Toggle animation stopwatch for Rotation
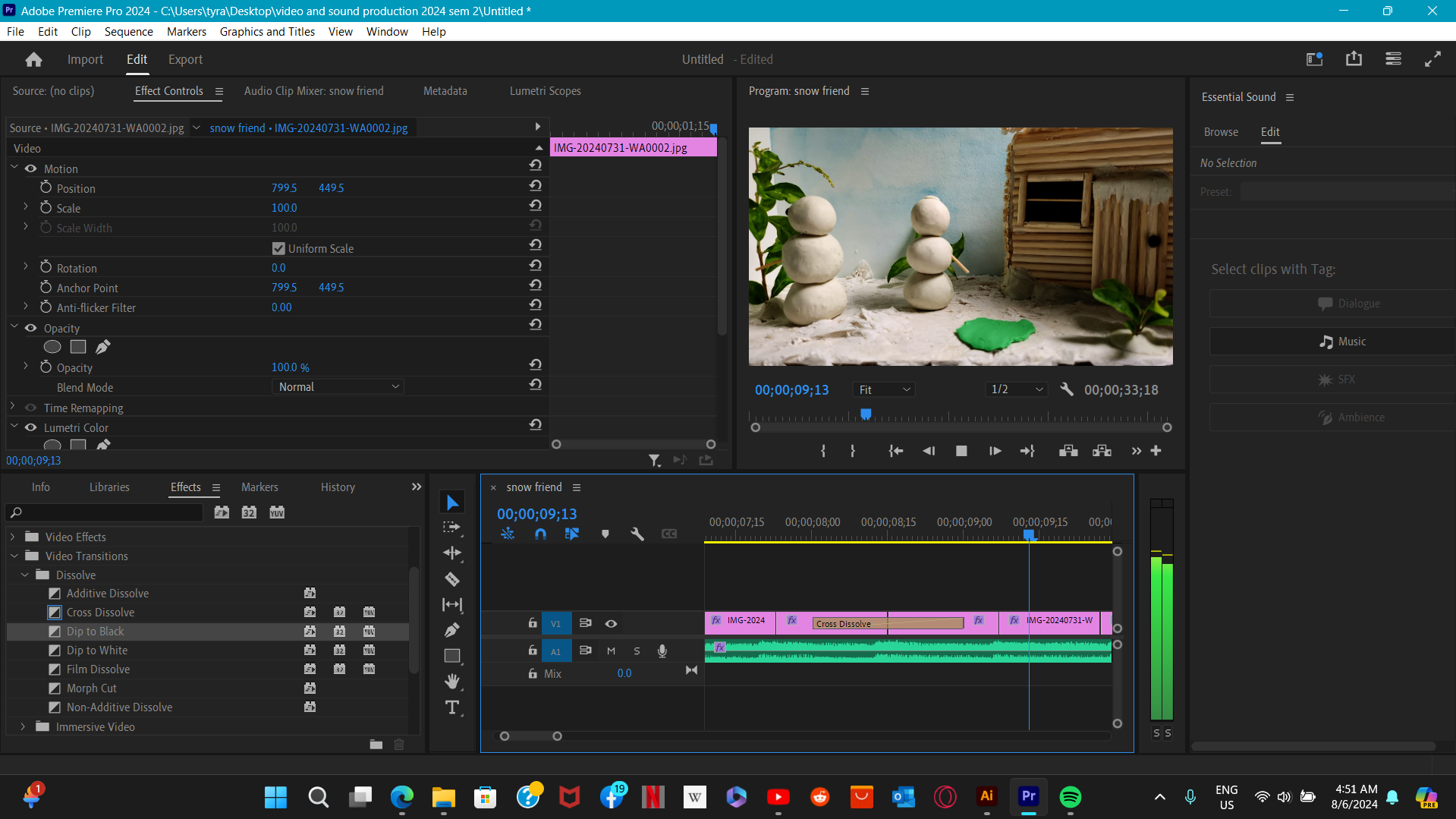The width and height of the screenshot is (1456, 819). pyautogui.click(x=46, y=267)
